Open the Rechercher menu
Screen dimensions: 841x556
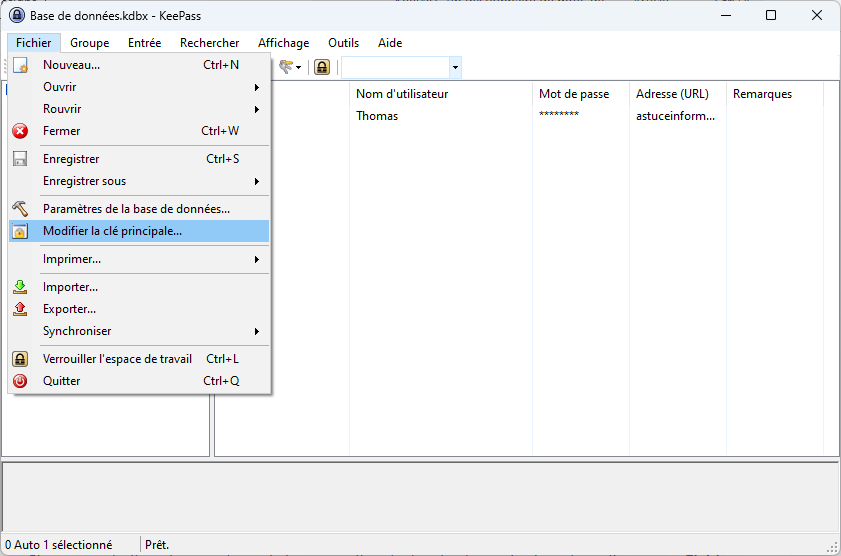[210, 43]
